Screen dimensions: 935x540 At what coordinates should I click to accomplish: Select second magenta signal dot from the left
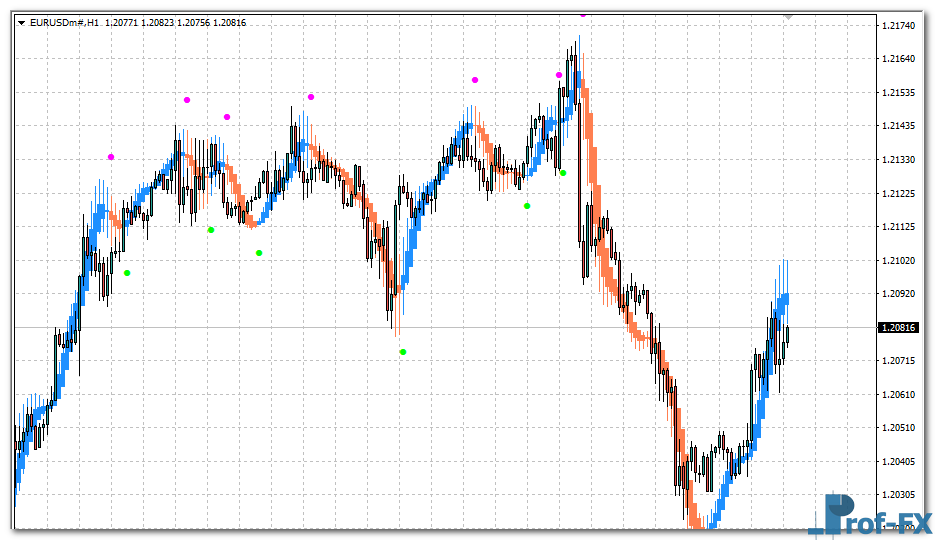(187, 100)
